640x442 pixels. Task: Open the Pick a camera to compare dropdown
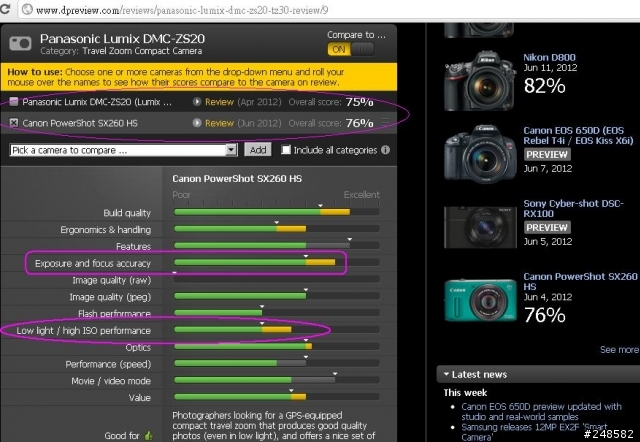click(x=123, y=150)
